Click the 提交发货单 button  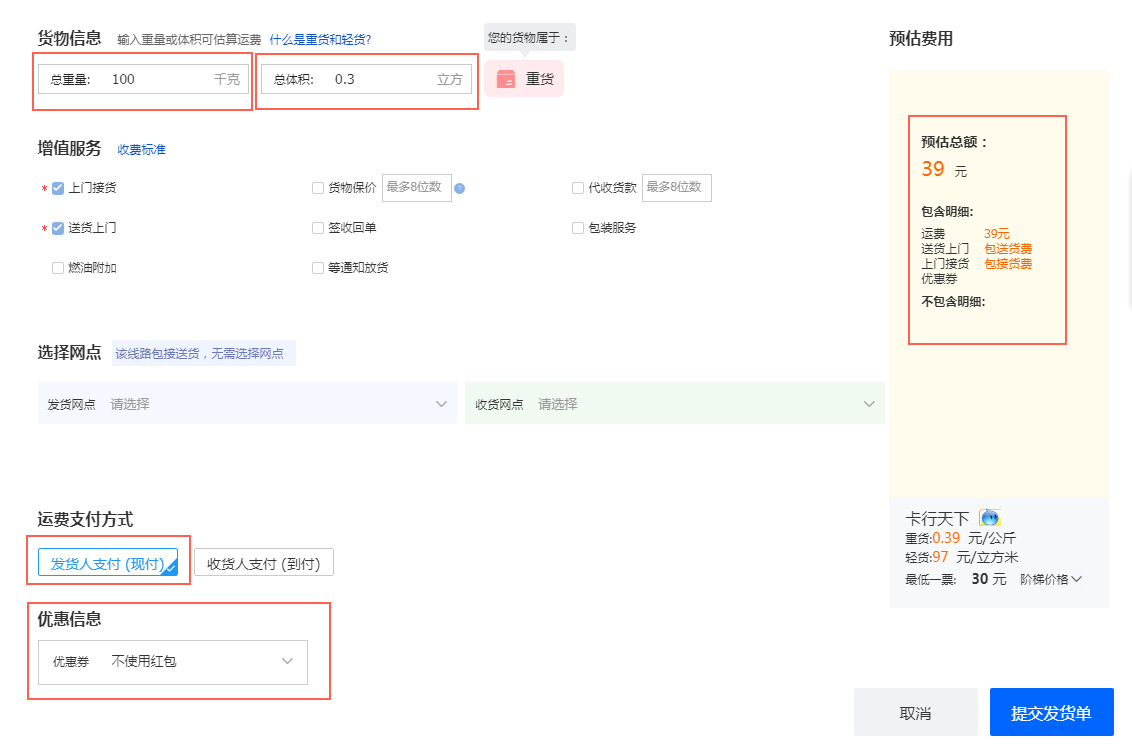point(1051,713)
